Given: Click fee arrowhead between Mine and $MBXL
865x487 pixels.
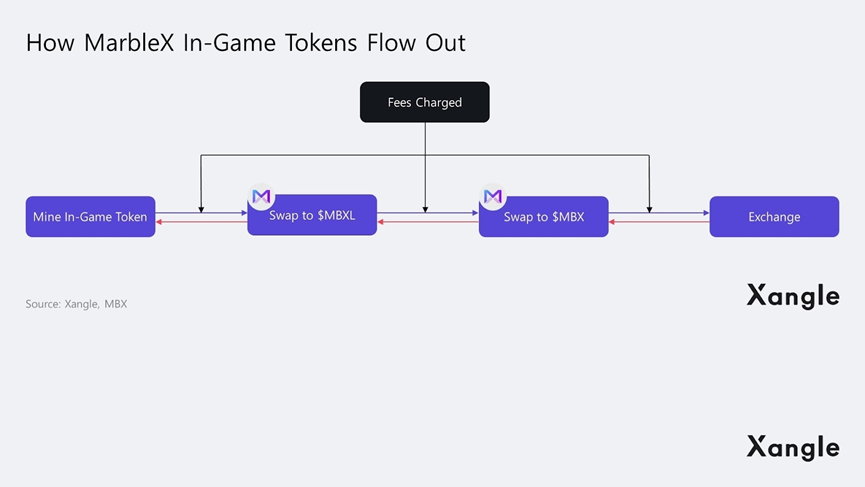Looking at the screenshot, I should click(201, 208).
